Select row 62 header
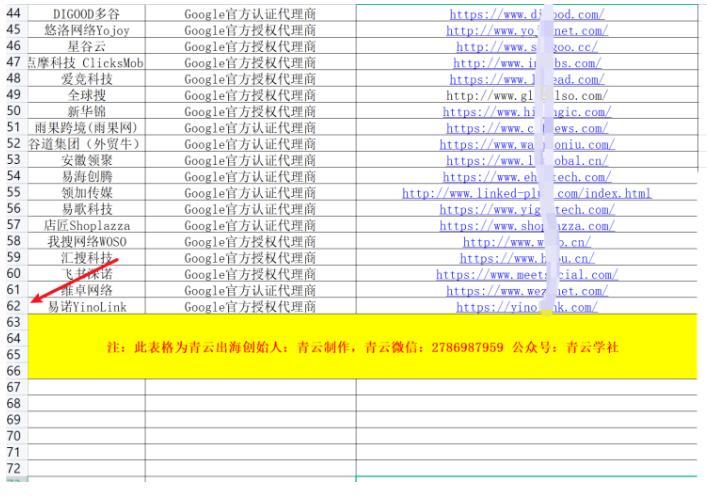 point(13,306)
